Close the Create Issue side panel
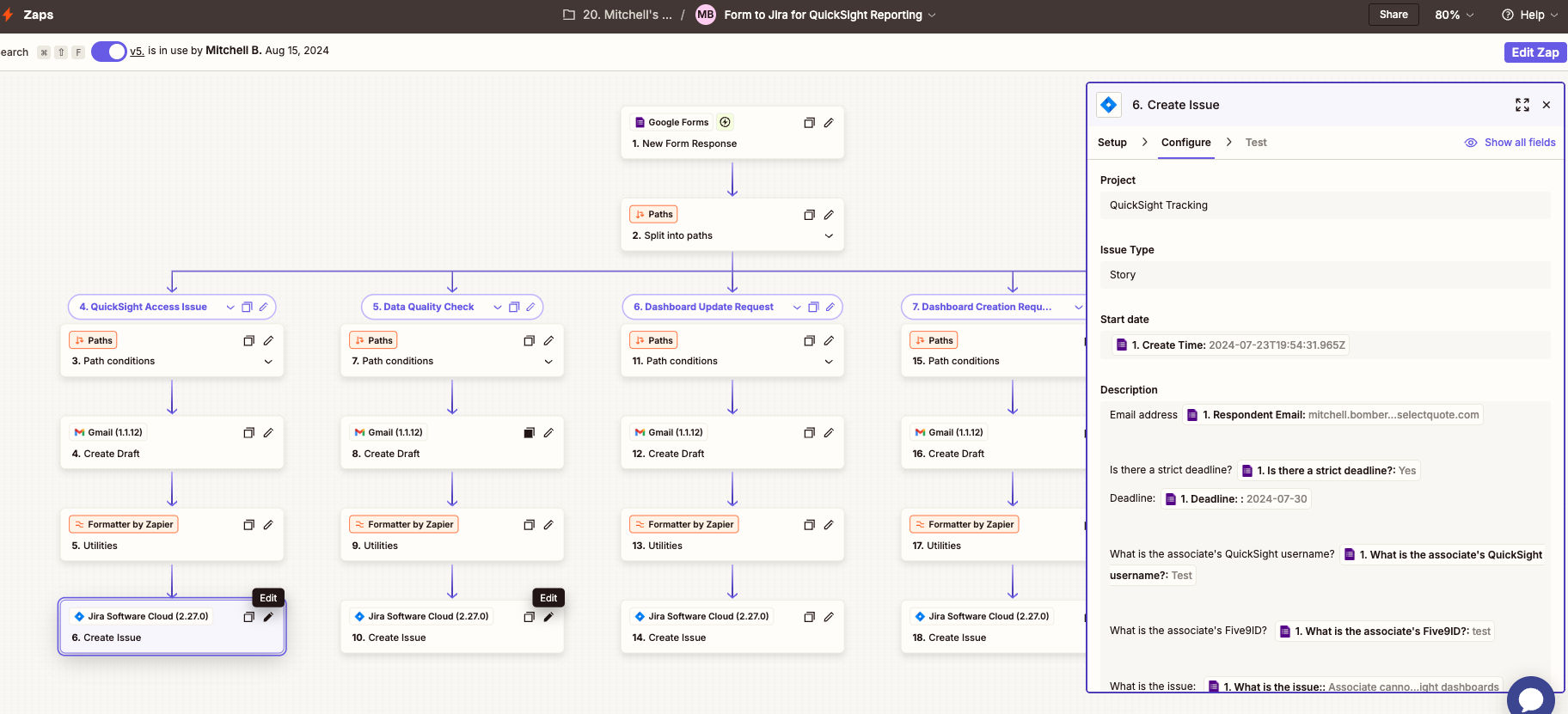The image size is (1568, 714). 1547,105
